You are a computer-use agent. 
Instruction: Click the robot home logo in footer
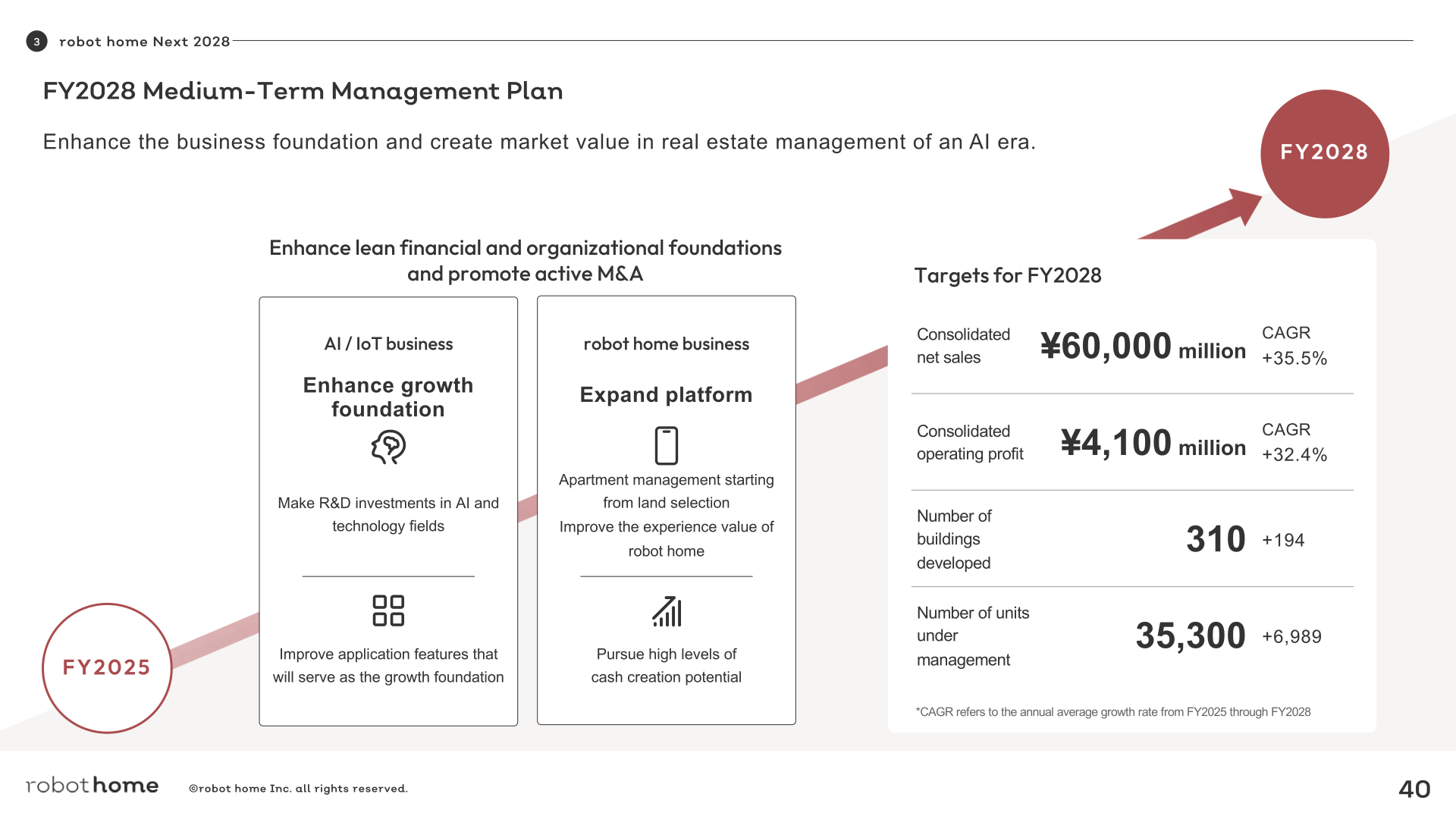[92, 785]
